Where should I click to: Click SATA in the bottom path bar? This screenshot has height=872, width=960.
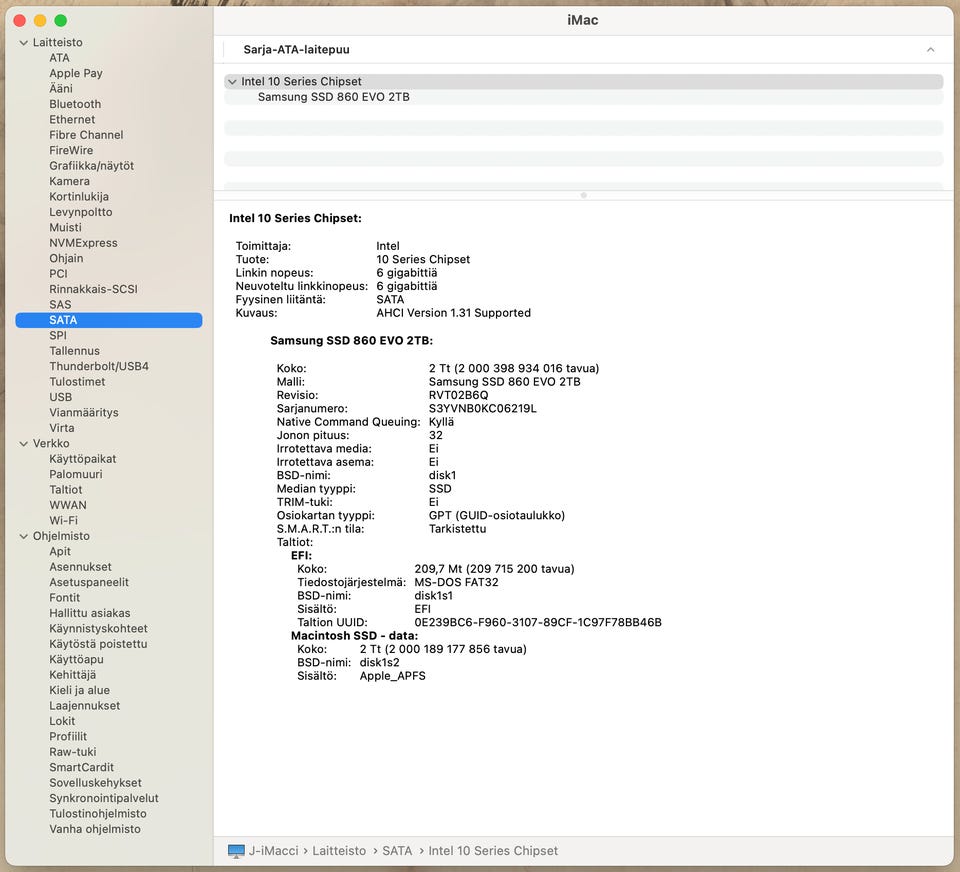tap(397, 851)
